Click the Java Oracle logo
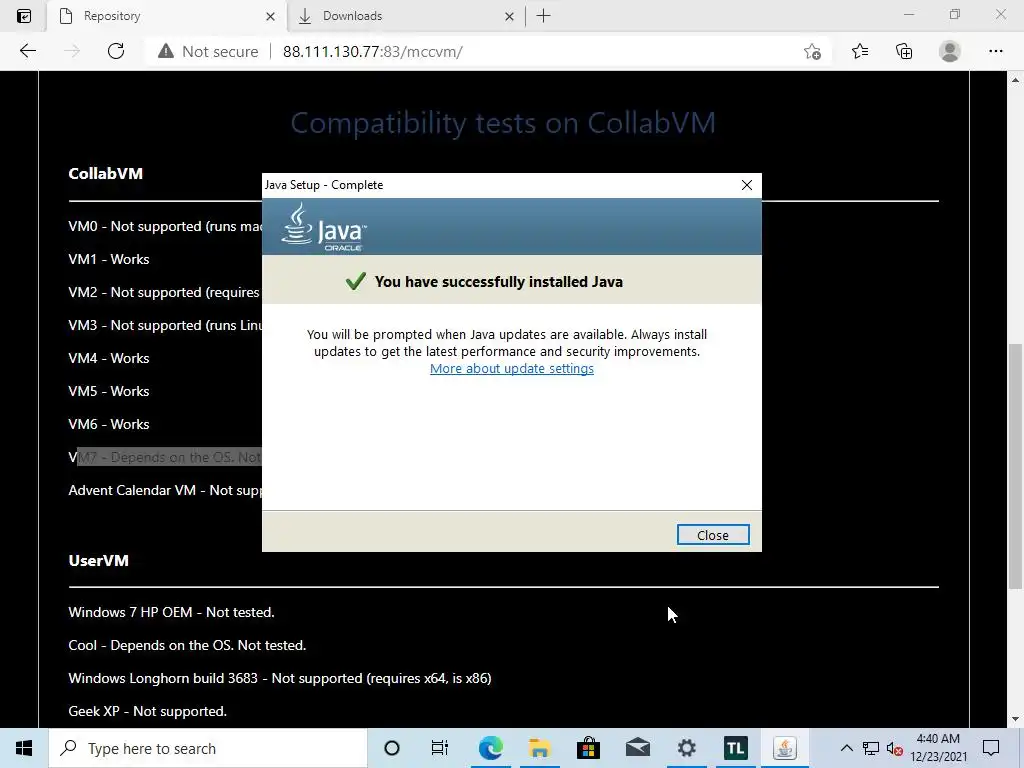1024x768 pixels. point(324,227)
